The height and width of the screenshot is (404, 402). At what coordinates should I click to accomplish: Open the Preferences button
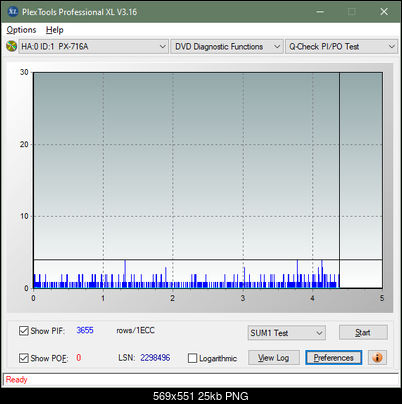(334, 358)
